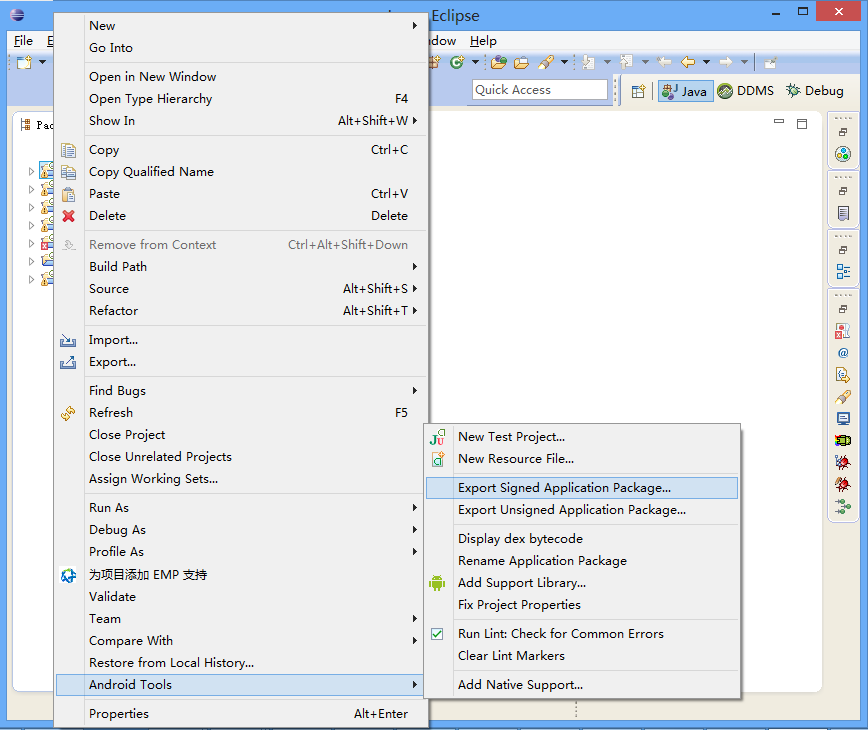
Task: Click the Open Perspective icon
Action: pos(638,91)
